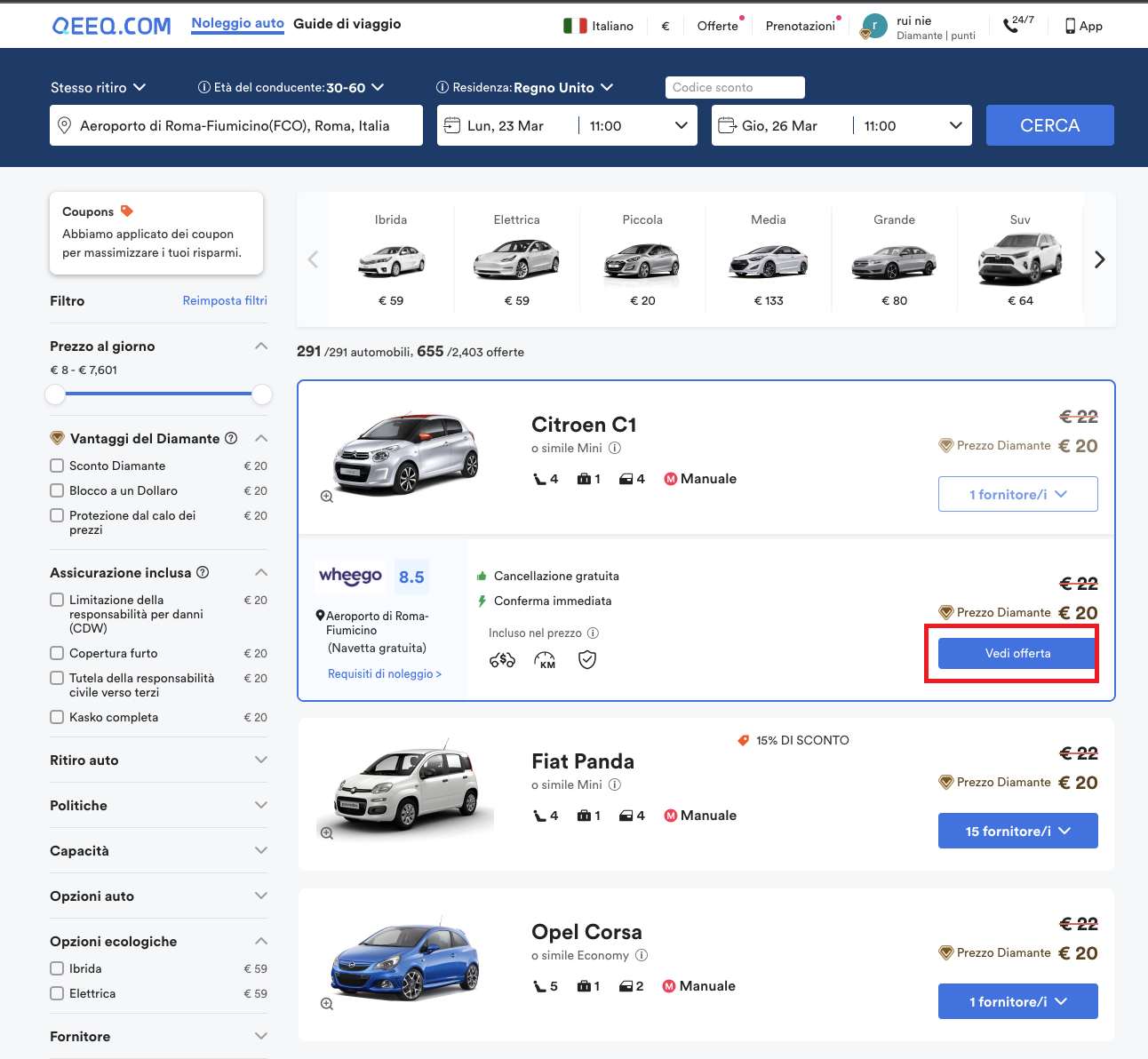Zoom the Opel Corsa image magnifier
Screen dimensions: 1148x1059
pyautogui.click(x=327, y=1004)
